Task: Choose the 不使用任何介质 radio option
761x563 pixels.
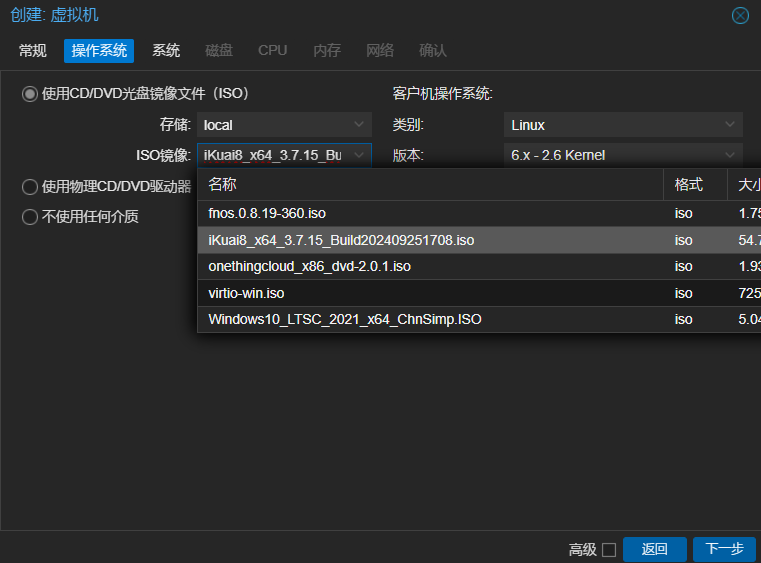Action: coord(30,217)
